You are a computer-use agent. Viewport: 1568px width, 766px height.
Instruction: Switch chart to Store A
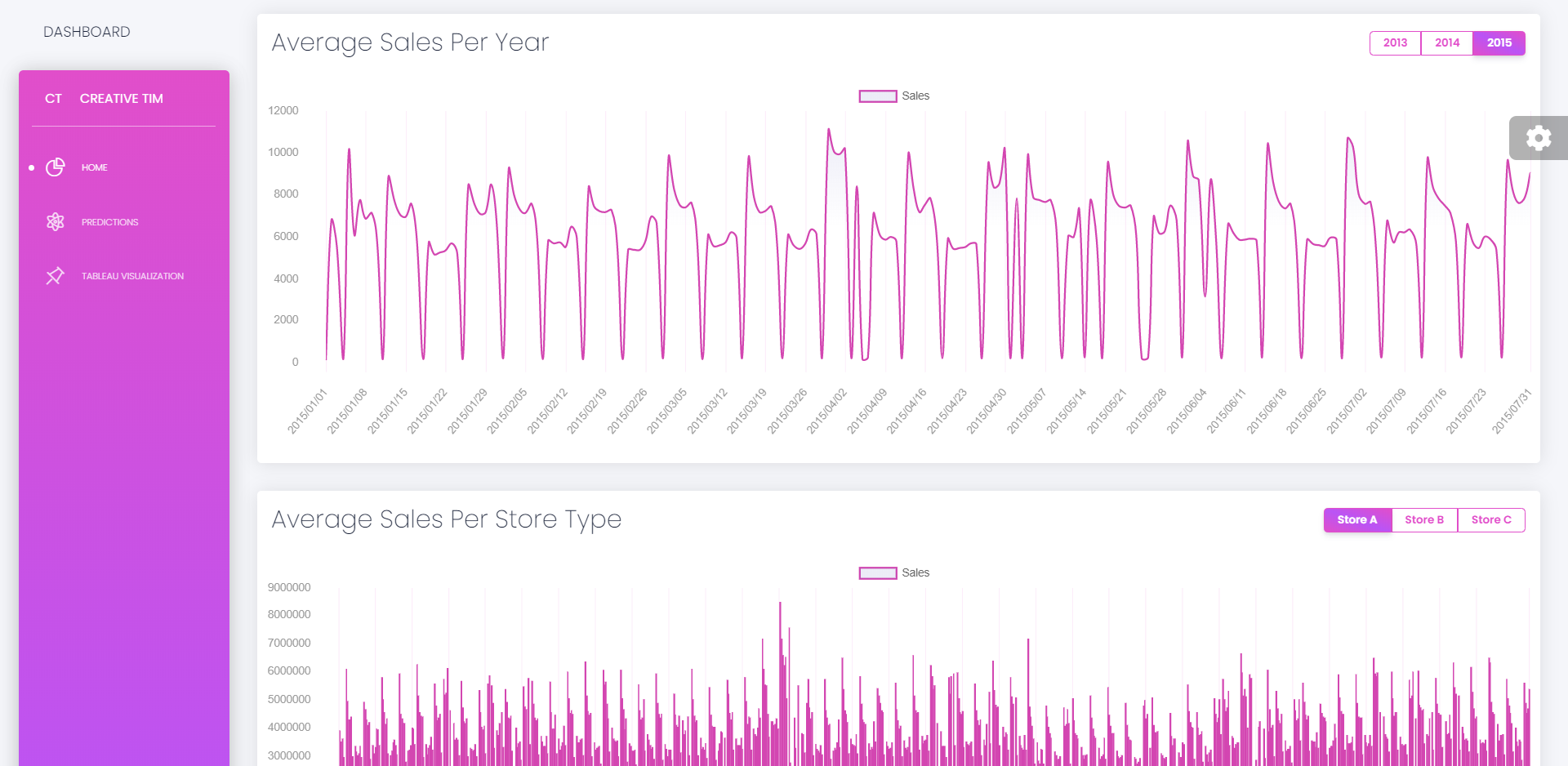(x=1357, y=520)
